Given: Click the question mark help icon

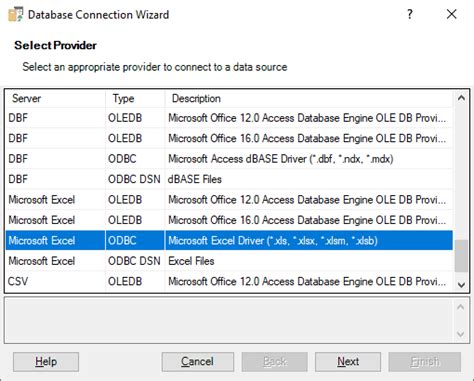Looking at the screenshot, I should [x=410, y=14].
